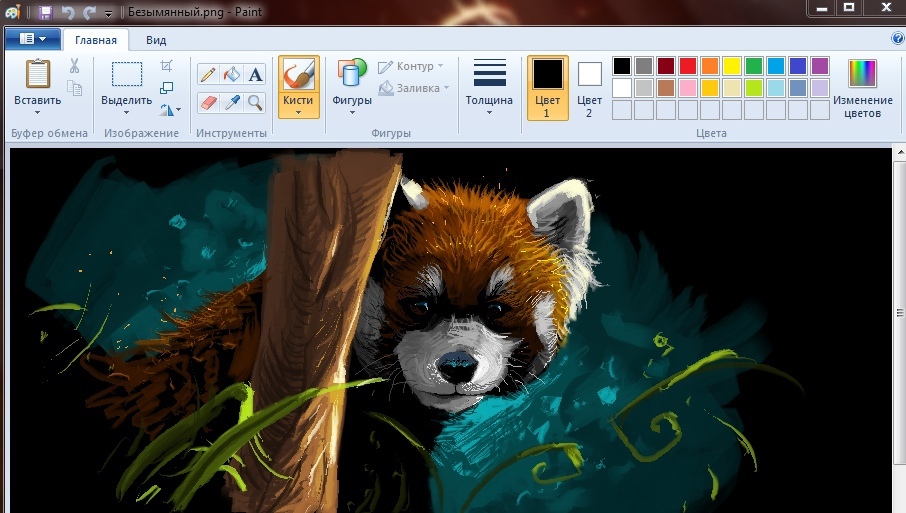Click the Cut scissors icon

[75, 65]
